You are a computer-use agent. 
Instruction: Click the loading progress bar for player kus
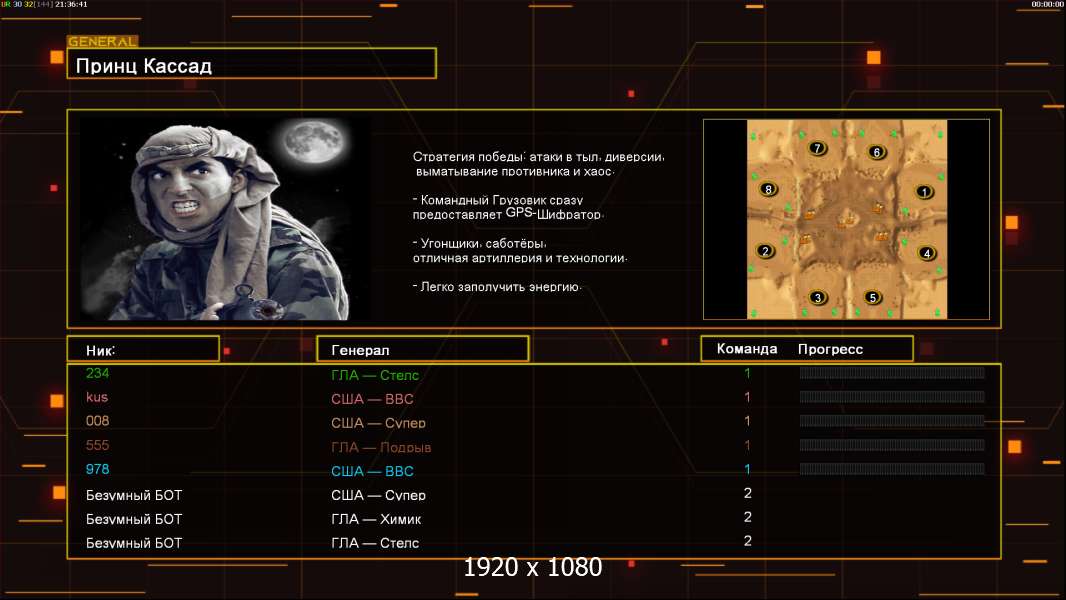pos(892,396)
